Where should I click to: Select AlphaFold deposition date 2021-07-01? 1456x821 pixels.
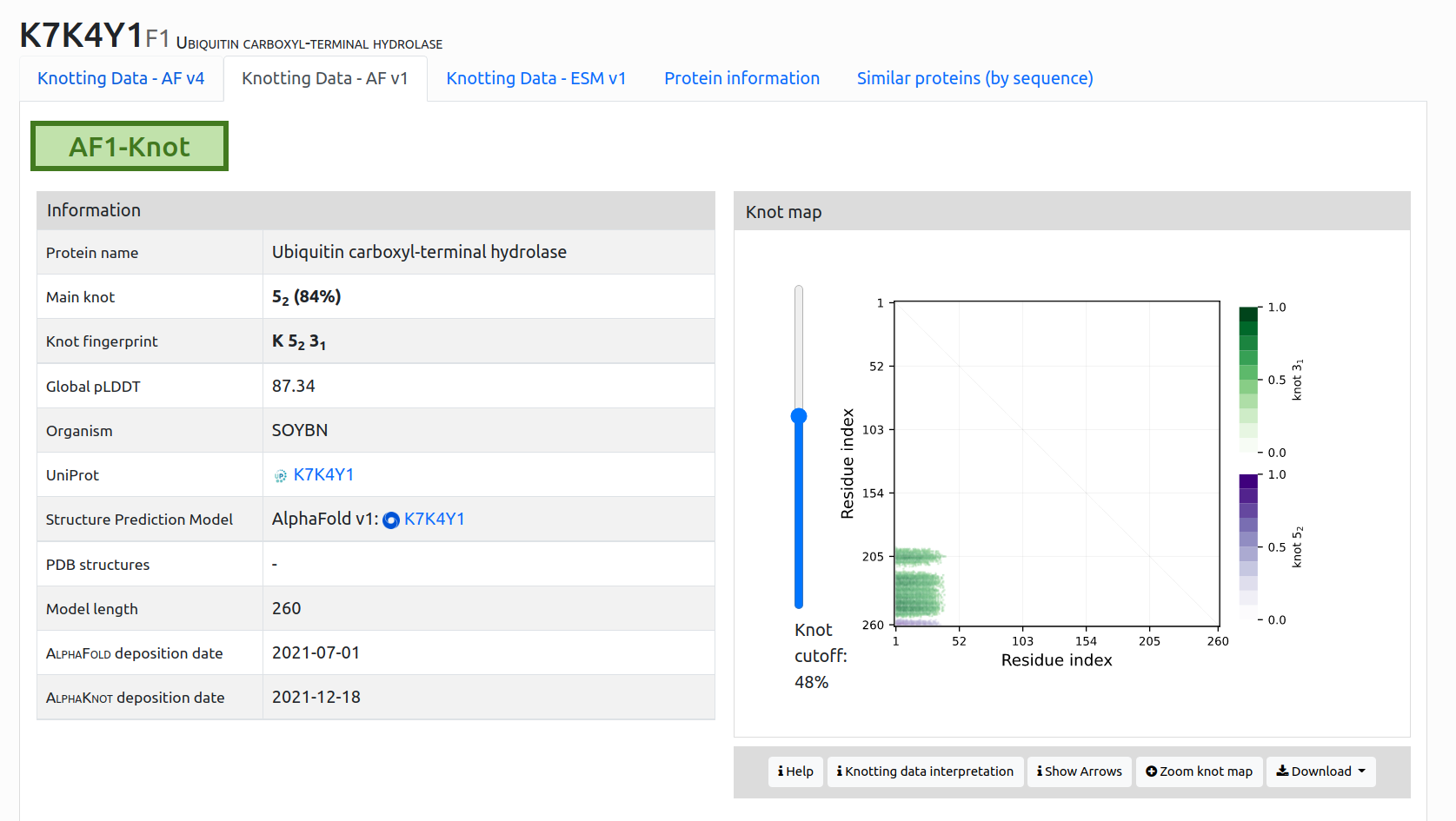click(x=316, y=652)
